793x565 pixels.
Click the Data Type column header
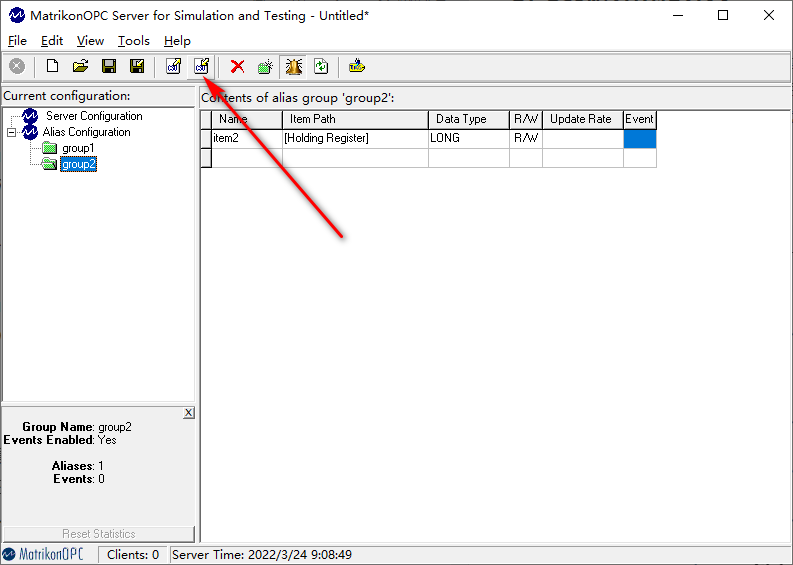click(469, 119)
